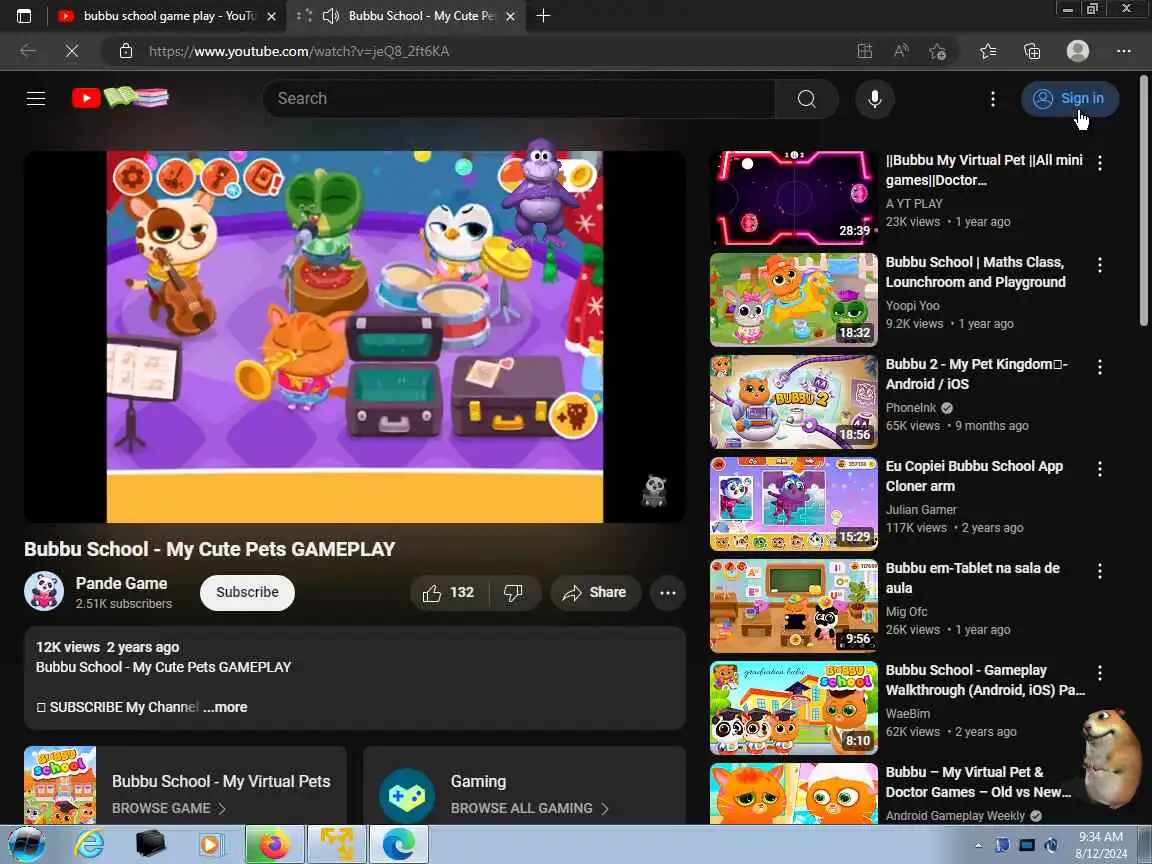Activate Read aloud in address bar
1152x864 pixels.
pos(901,51)
